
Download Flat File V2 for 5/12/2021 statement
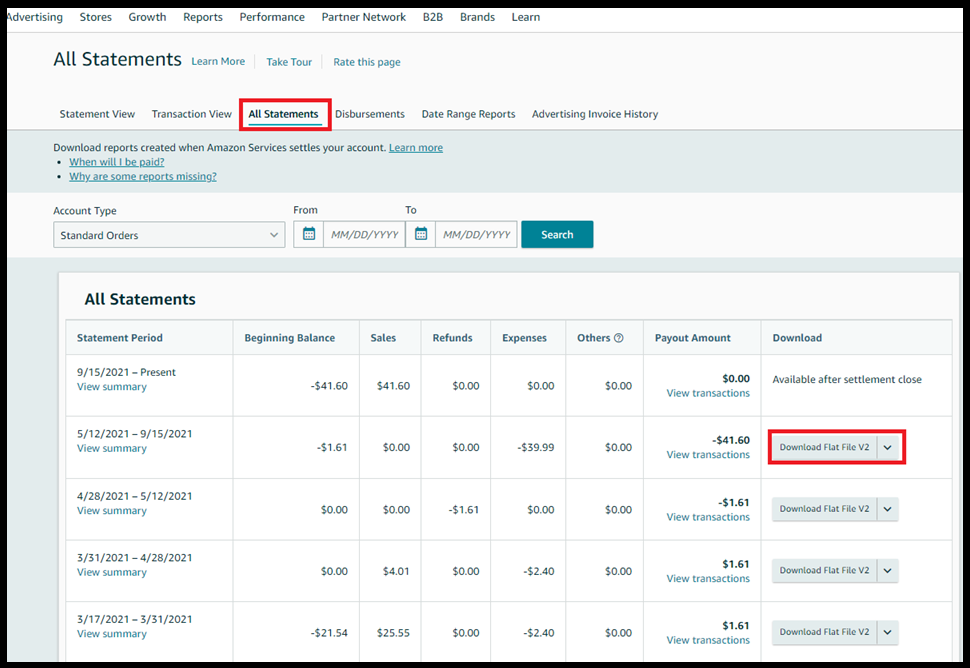(x=824, y=447)
